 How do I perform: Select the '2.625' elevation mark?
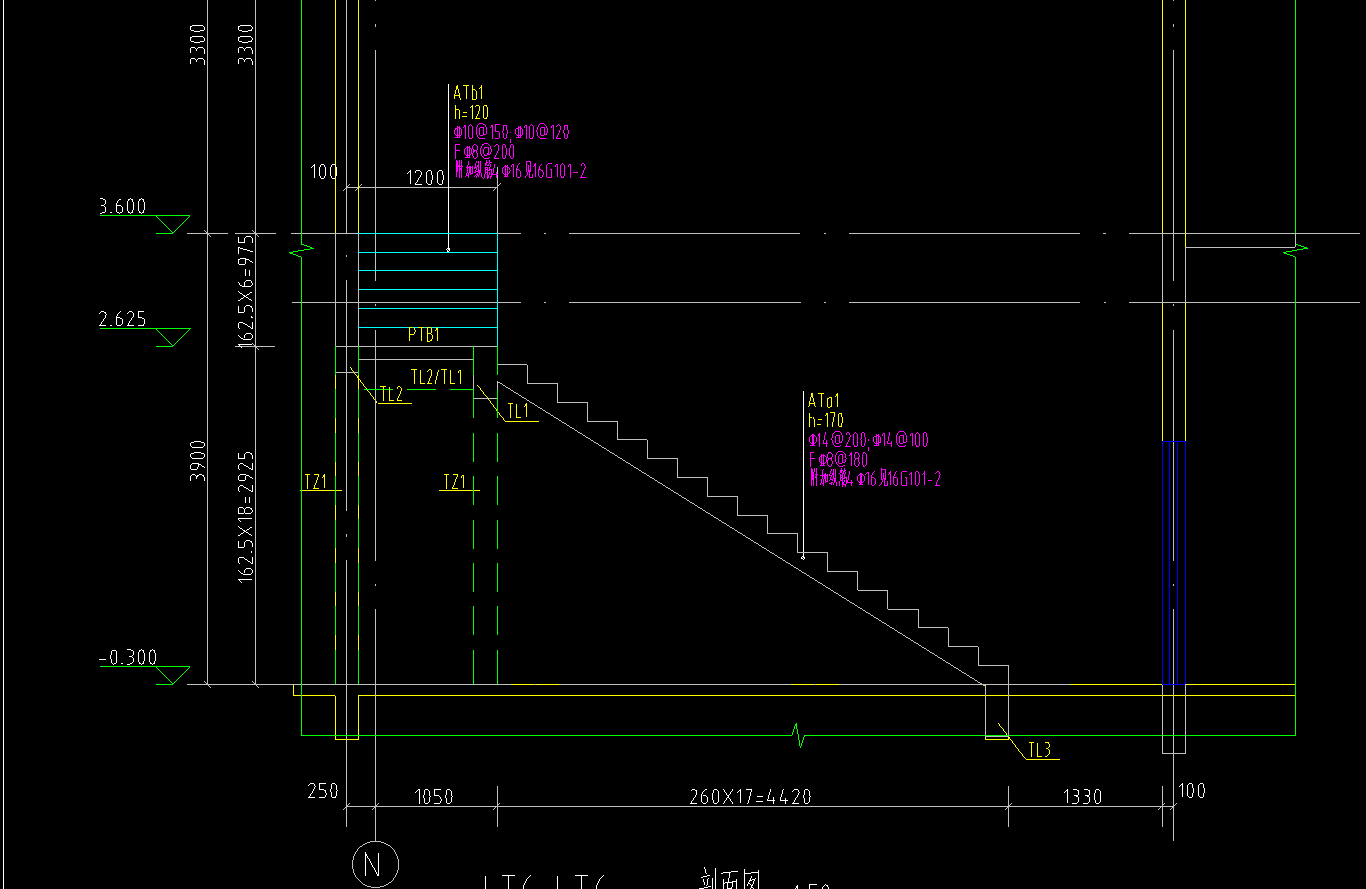122,319
